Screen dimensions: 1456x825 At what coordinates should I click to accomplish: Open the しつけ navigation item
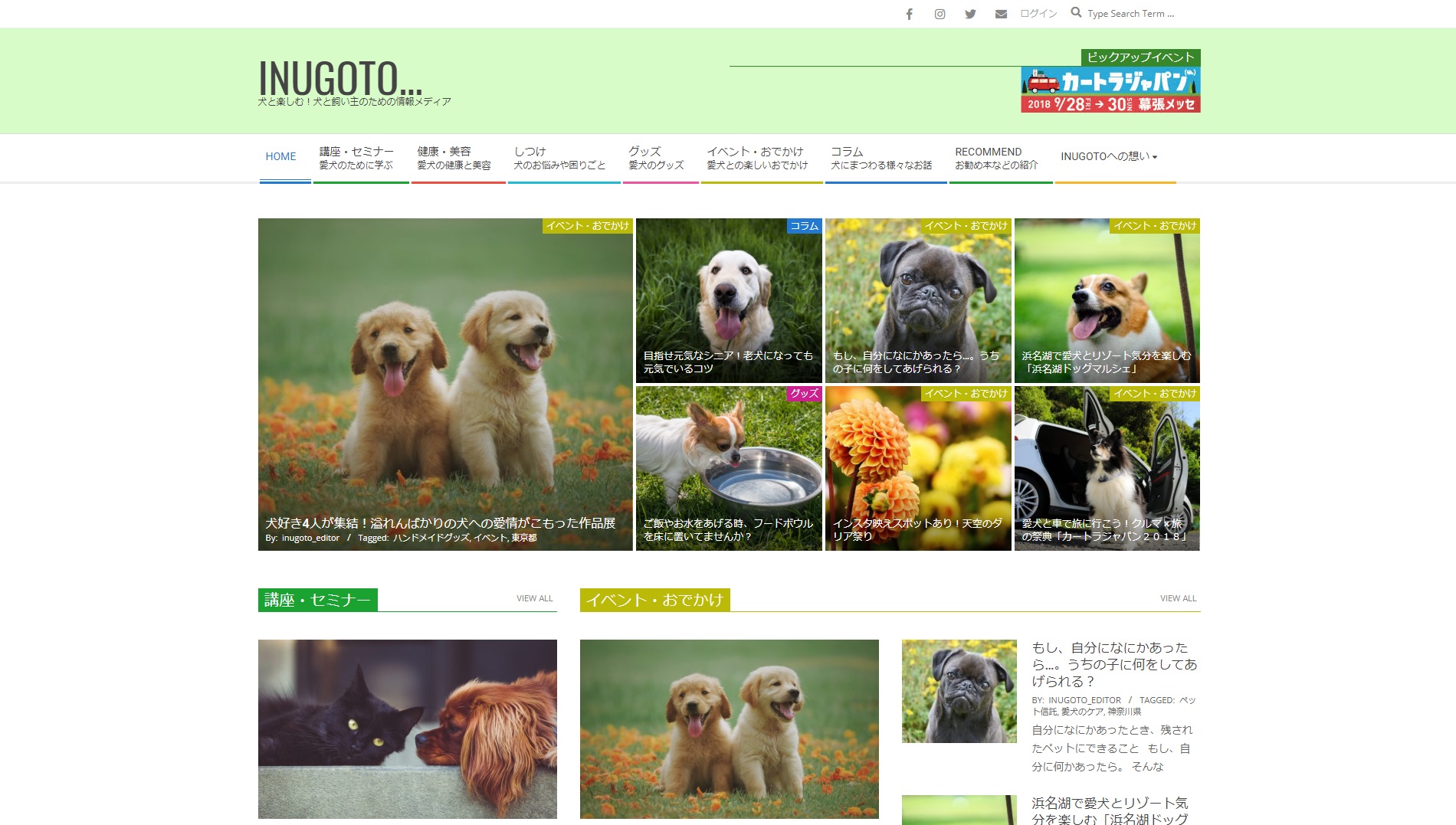(559, 158)
